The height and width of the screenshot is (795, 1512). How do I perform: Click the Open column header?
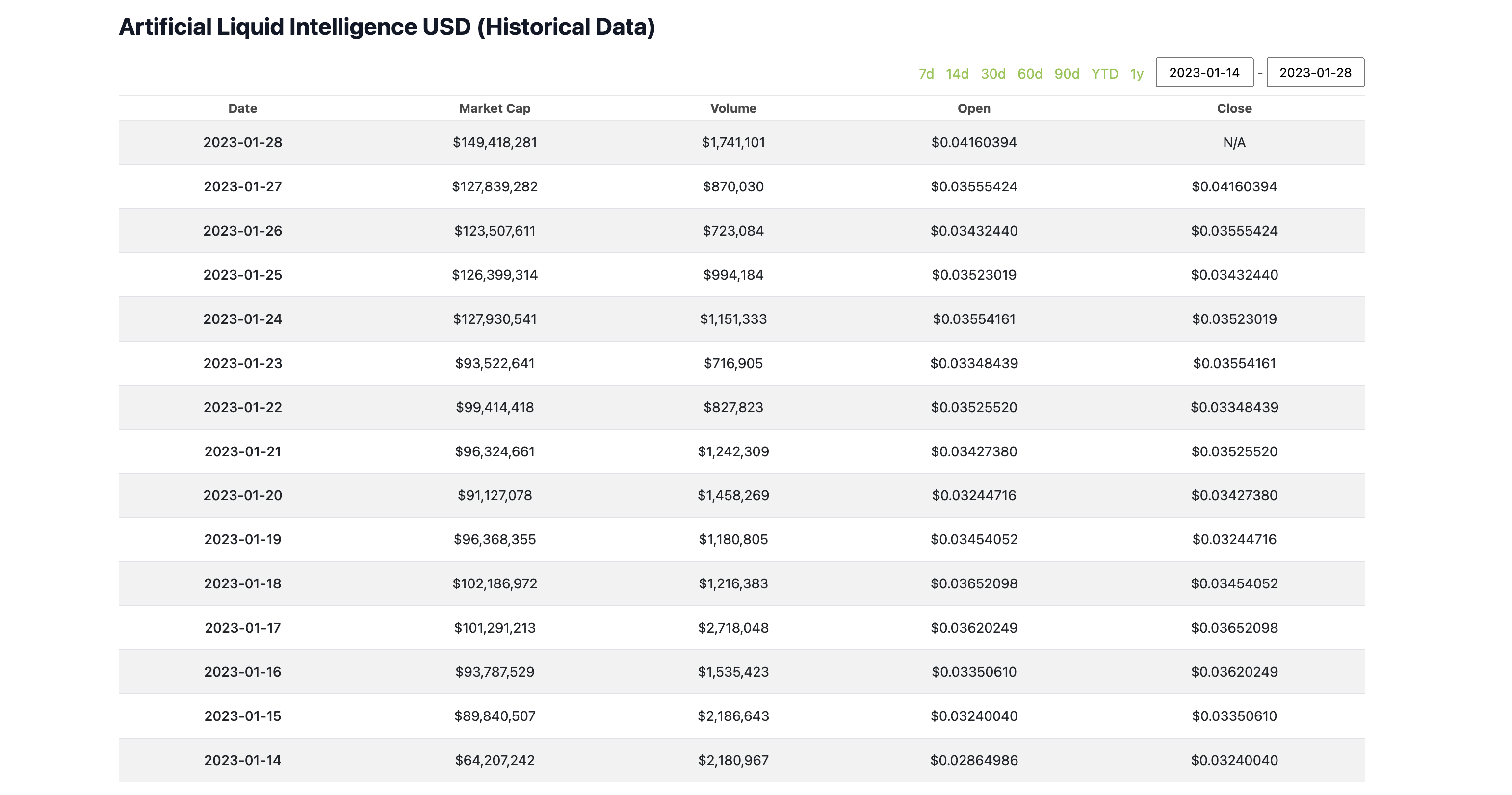click(x=974, y=108)
